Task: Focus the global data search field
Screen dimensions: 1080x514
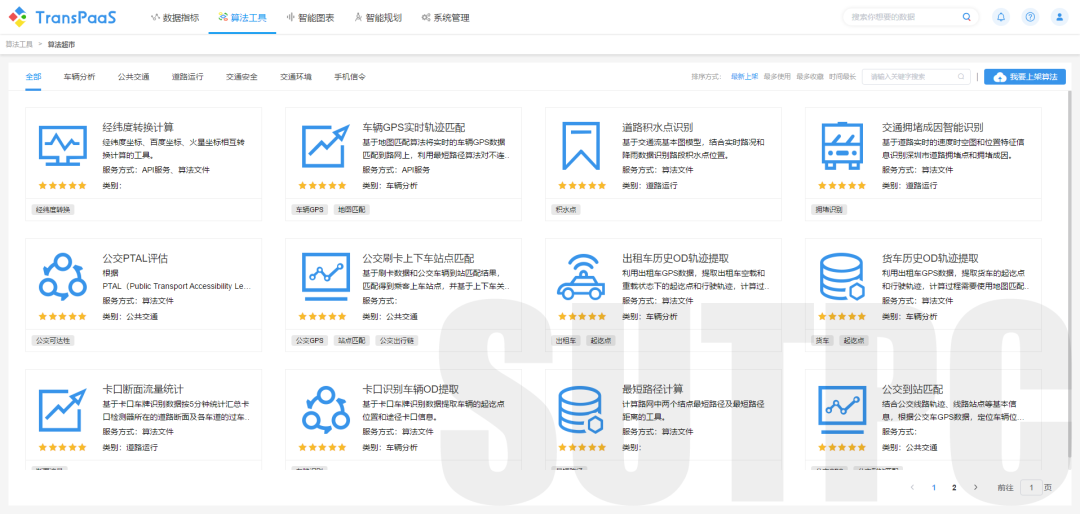Action: 911,17
